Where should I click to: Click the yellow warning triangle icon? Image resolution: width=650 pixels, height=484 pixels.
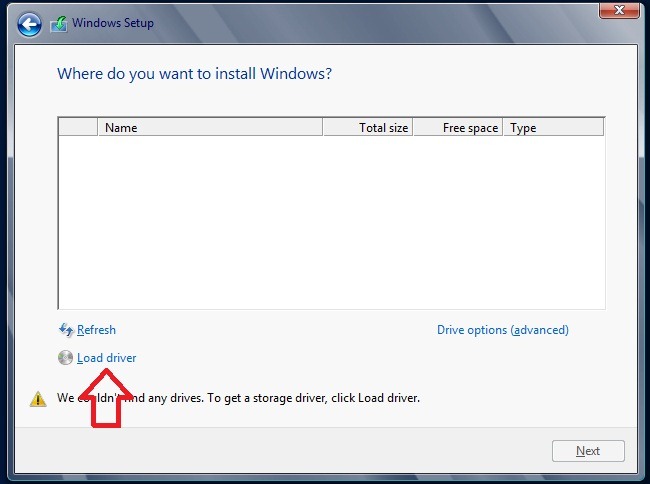pyautogui.click(x=38, y=399)
